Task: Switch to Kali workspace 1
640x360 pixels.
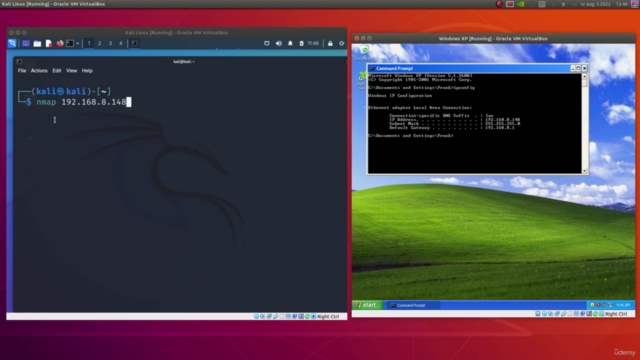Action: (x=89, y=43)
